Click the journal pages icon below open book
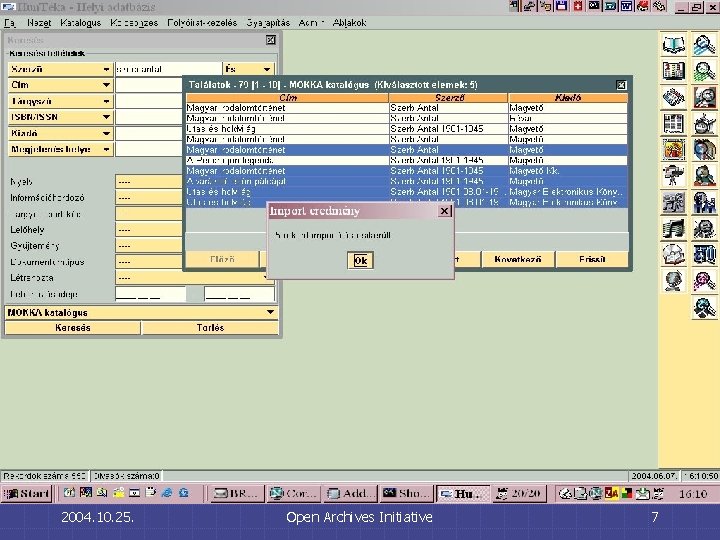 (674, 71)
